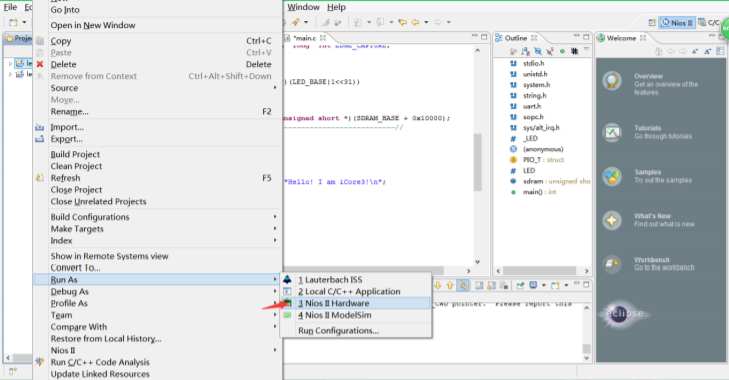Choose Nios II Hardware in the Run As submenu

pyautogui.click(x=356, y=303)
